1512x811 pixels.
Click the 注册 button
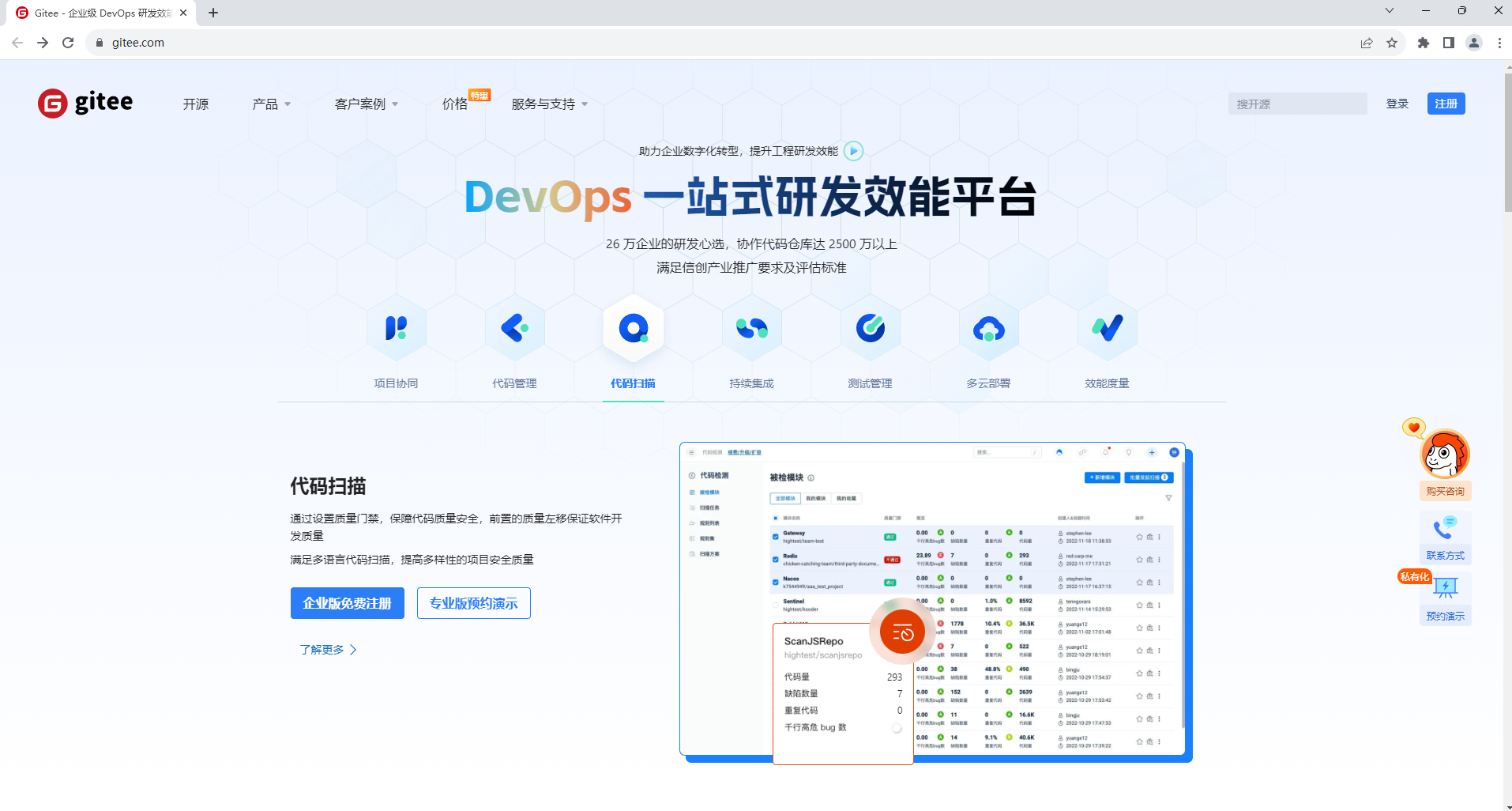pyautogui.click(x=1446, y=104)
